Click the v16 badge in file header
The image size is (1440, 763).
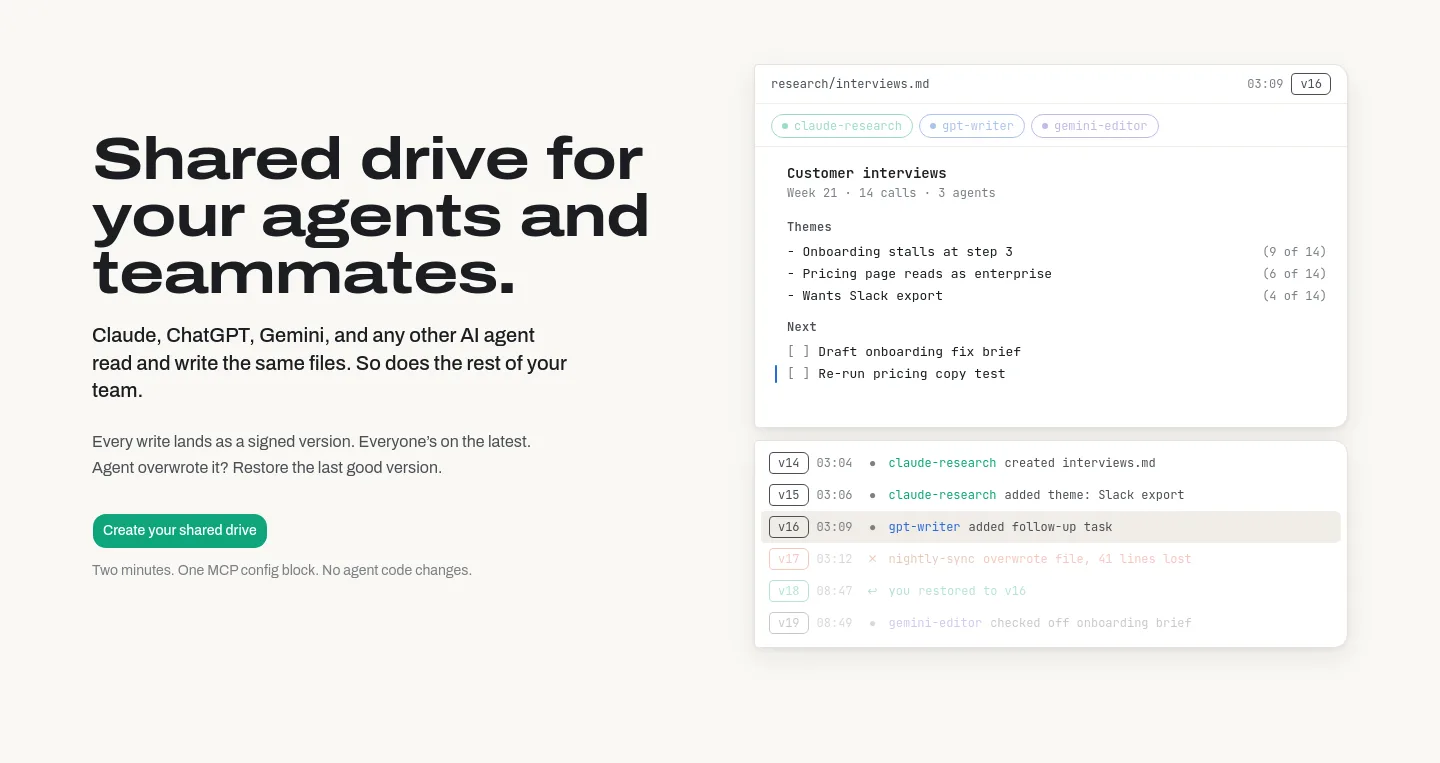click(1311, 84)
